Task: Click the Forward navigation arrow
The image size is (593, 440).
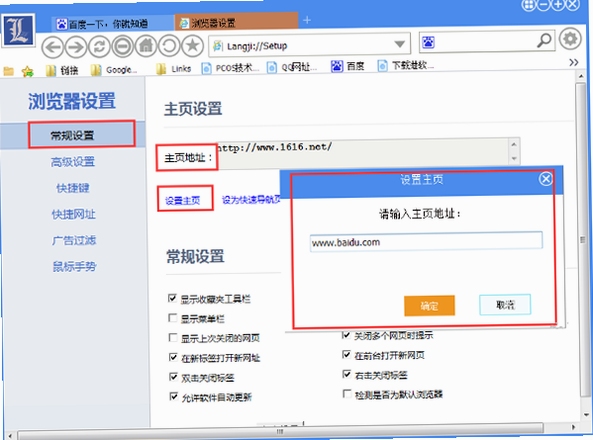Action: coord(76,47)
